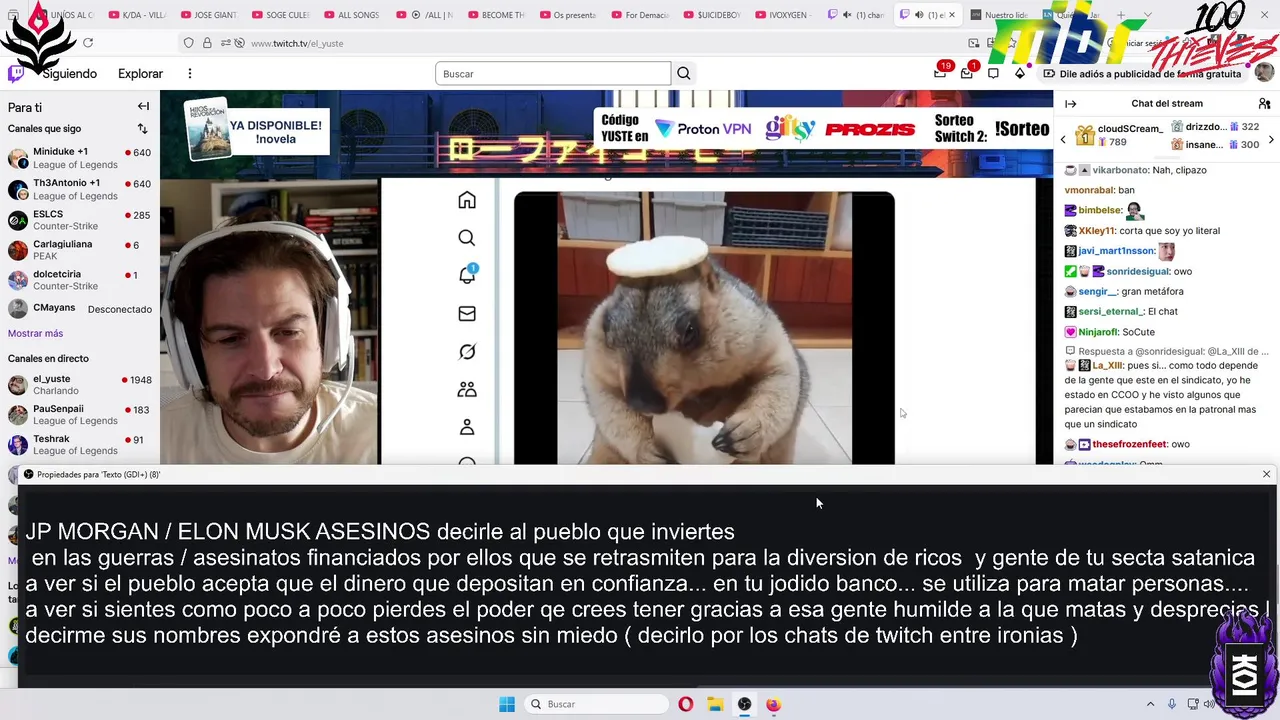Show previous gift leaderboard entries arrow
The width and height of the screenshot is (1280, 720).
coord(1063,139)
